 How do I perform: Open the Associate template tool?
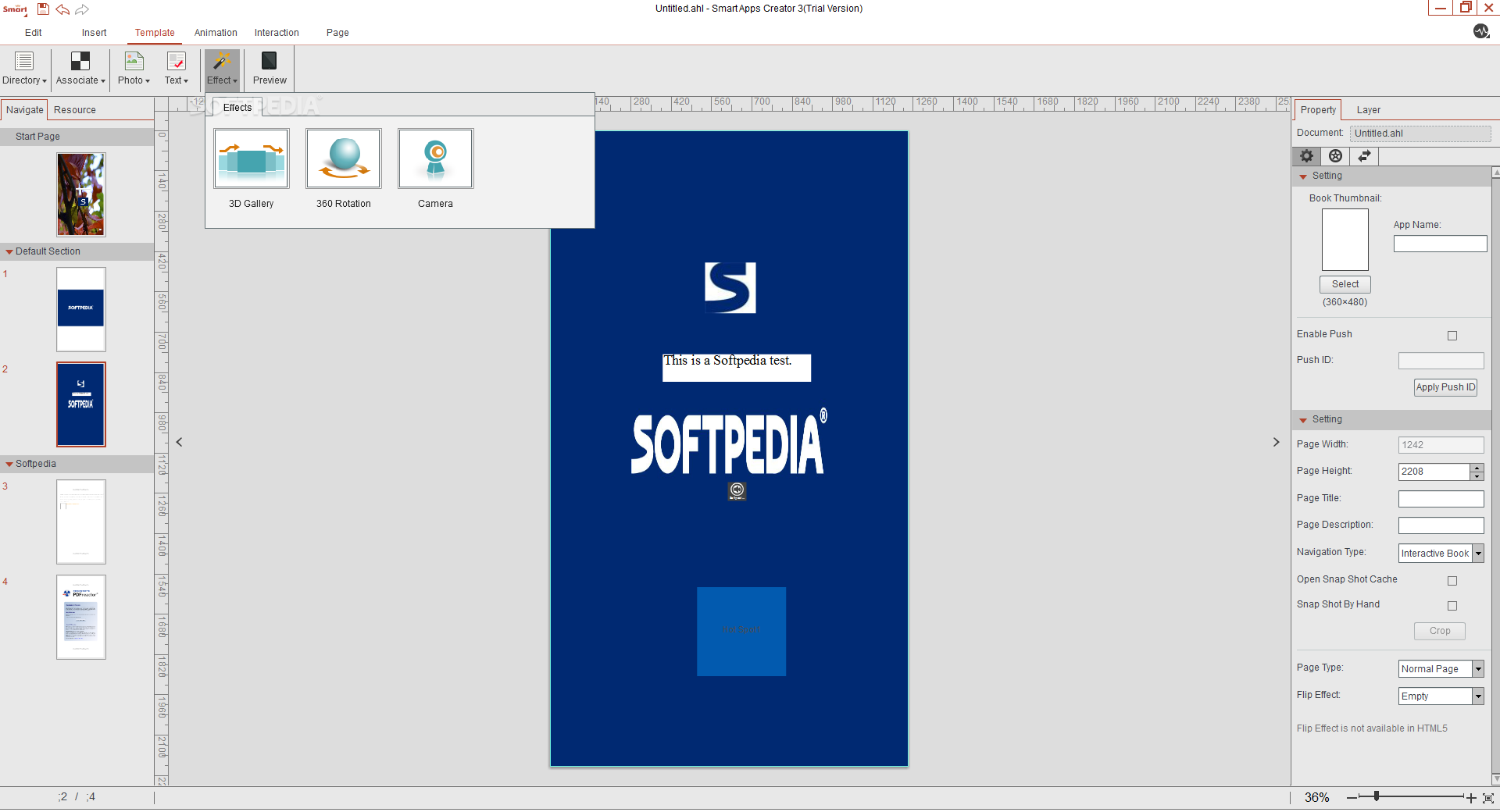80,69
